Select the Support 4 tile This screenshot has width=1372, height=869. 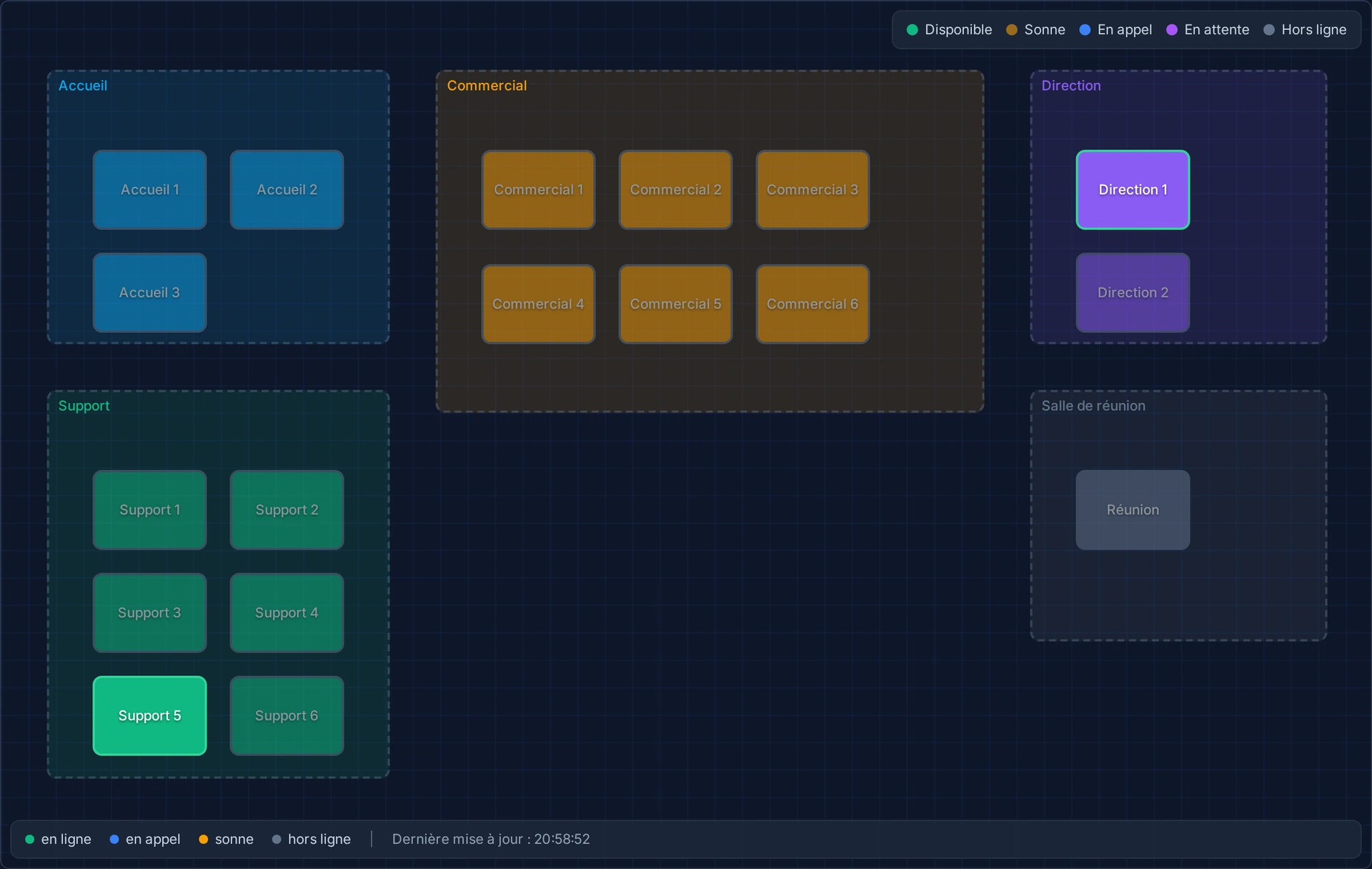pyautogui.click(x=287, y=612)
